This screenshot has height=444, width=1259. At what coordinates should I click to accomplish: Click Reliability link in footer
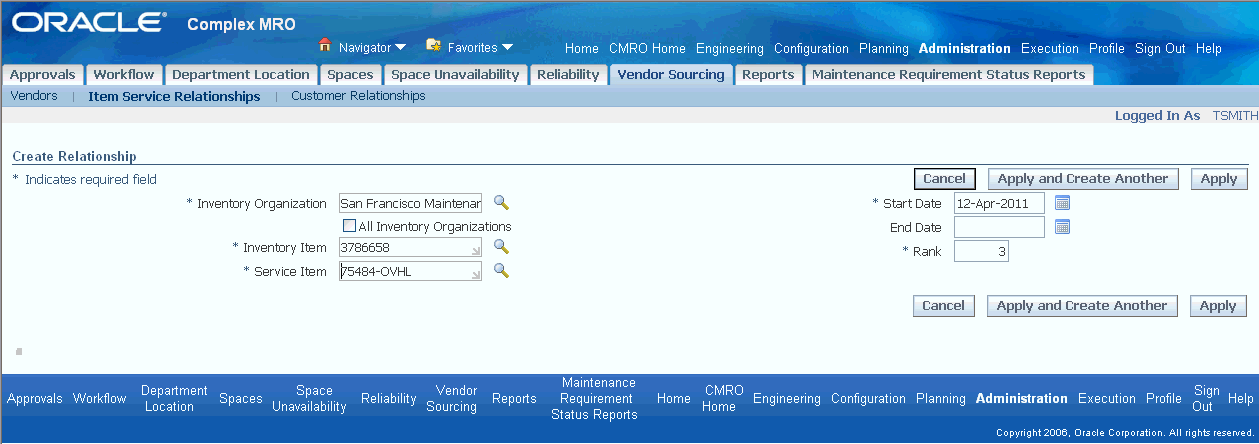pos(389,398)
